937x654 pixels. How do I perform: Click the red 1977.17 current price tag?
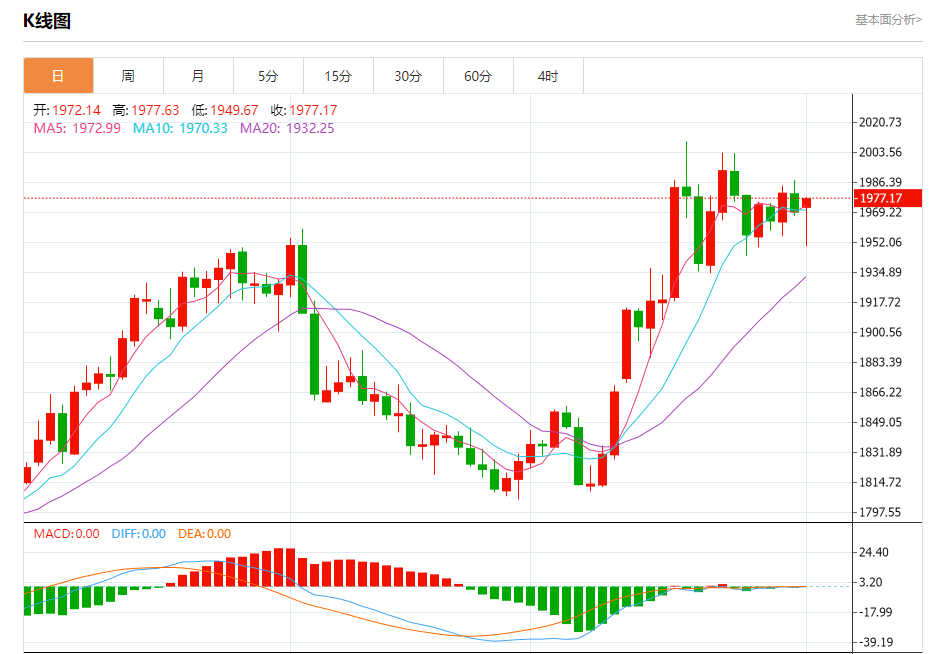coord(888,198)
